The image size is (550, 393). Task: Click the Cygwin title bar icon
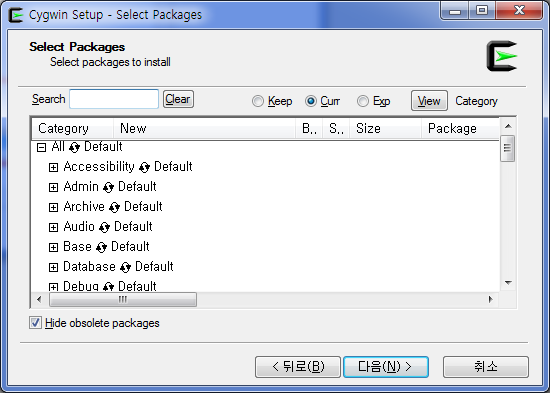point(16,15)
